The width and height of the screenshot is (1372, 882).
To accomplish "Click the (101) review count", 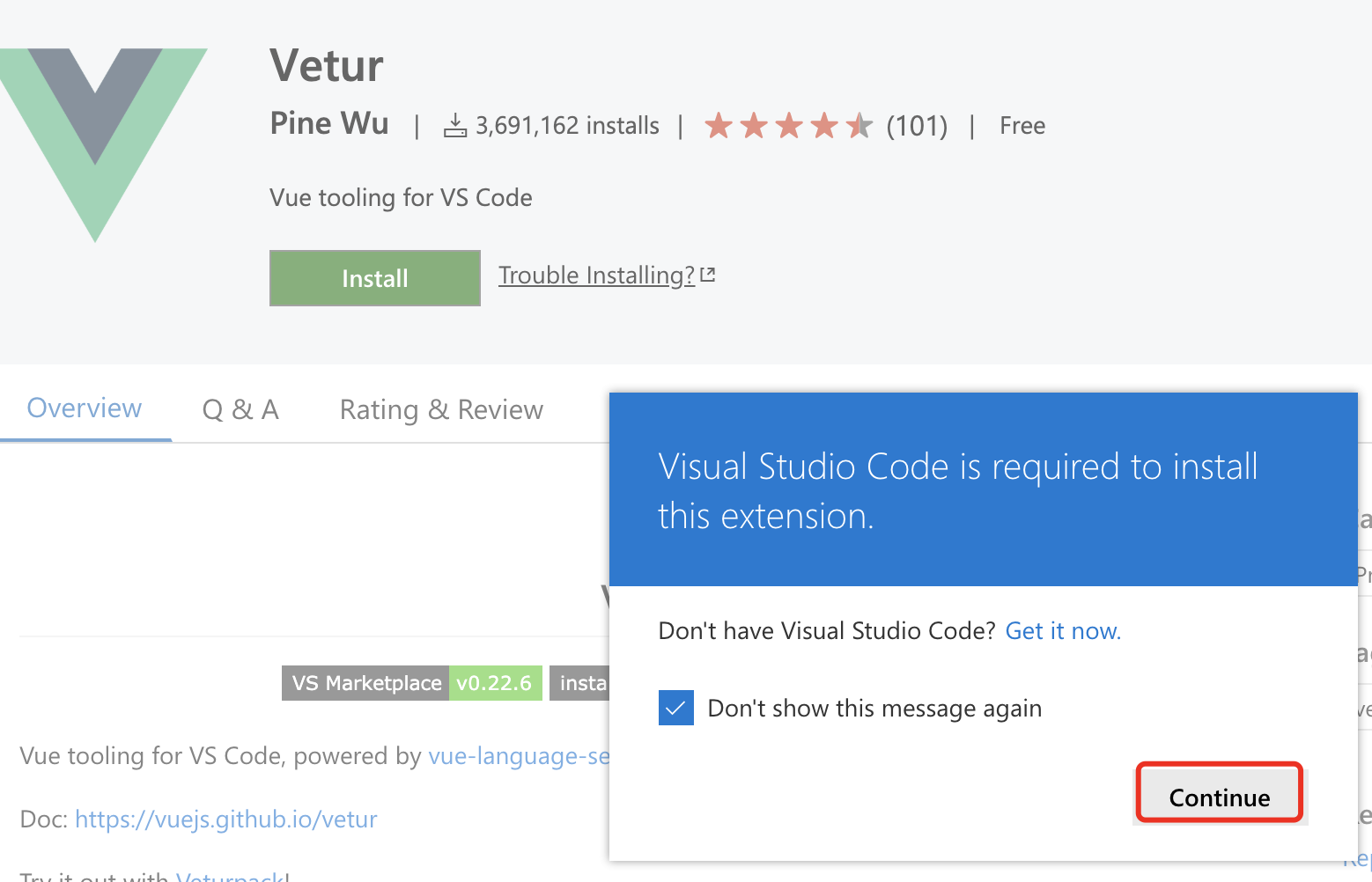I will (x=917, y=126).
